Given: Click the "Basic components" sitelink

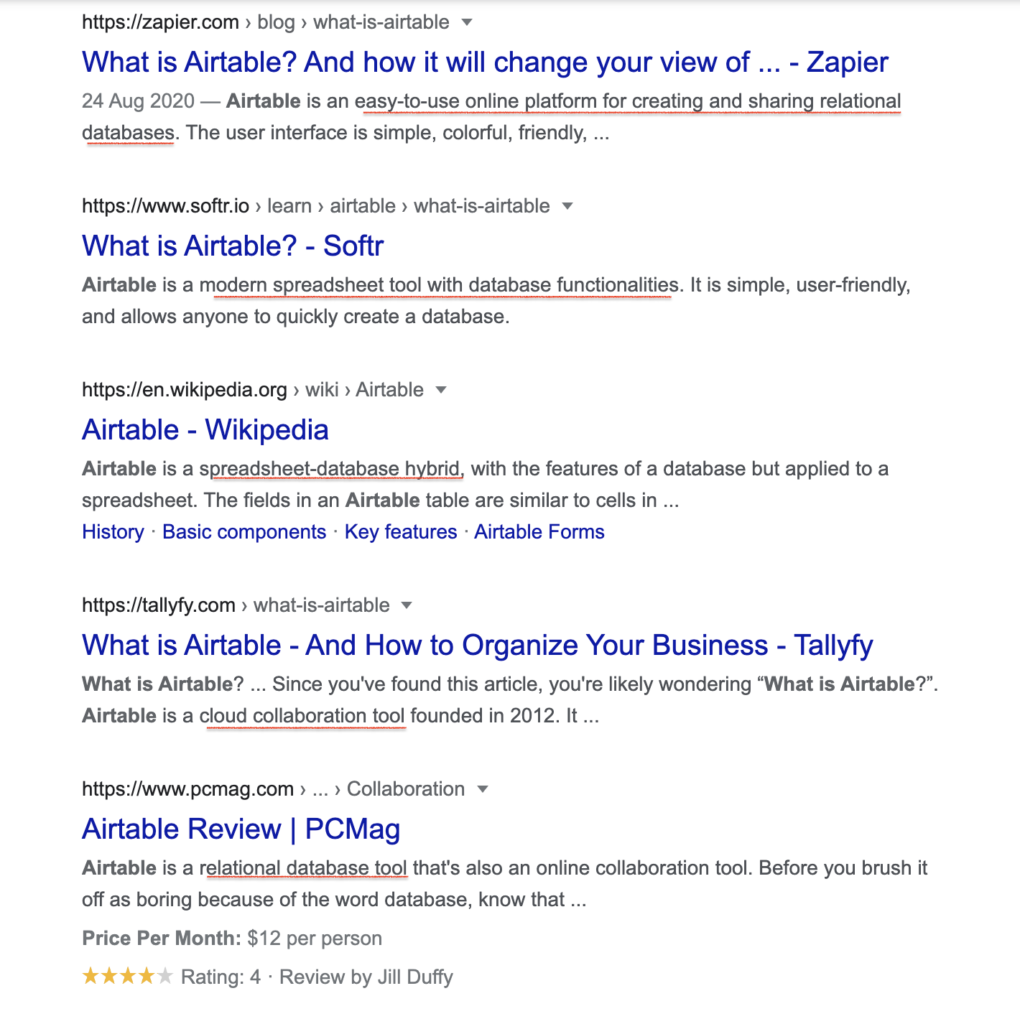Looking at the screenshot, I should coord(243,532).
